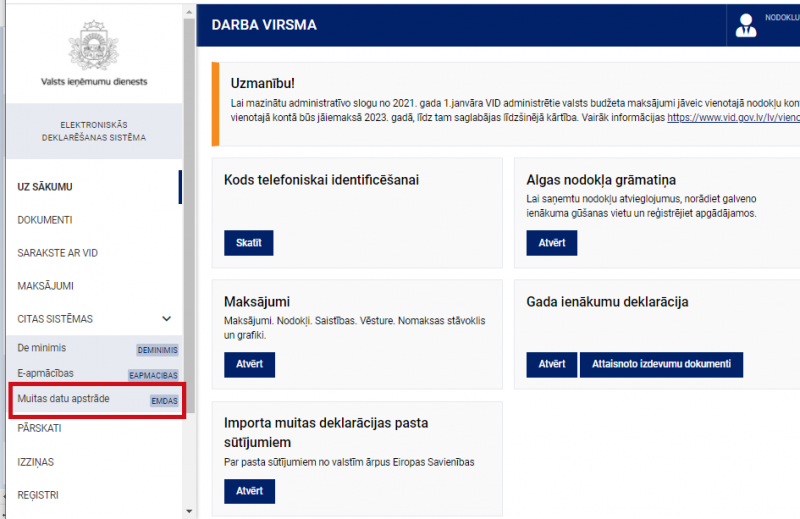This screenshot has width=800, height=519.
Task: Click the sidebar scrollbar up arrow
Action: pos(189,12)
